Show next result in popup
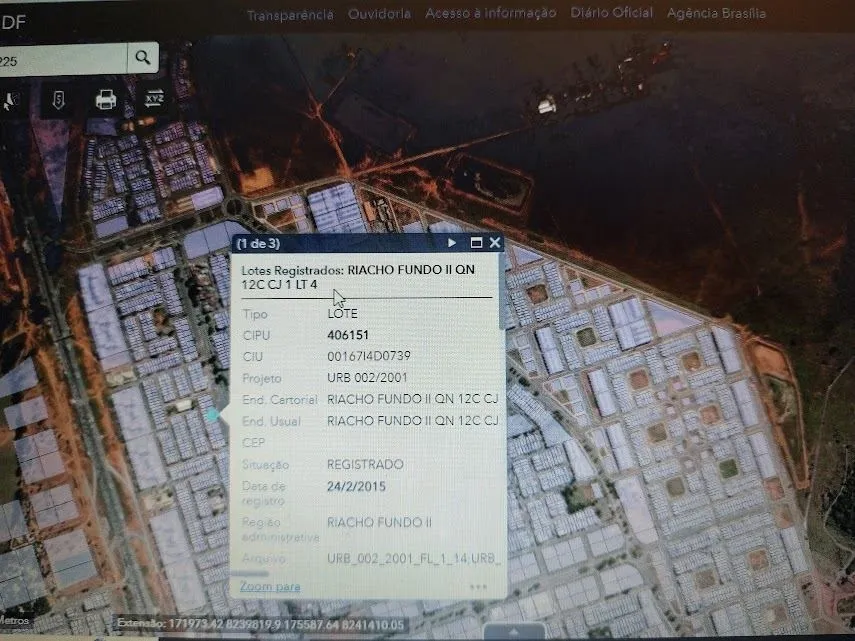Screen dimensions: 855x641 [451, 243]
